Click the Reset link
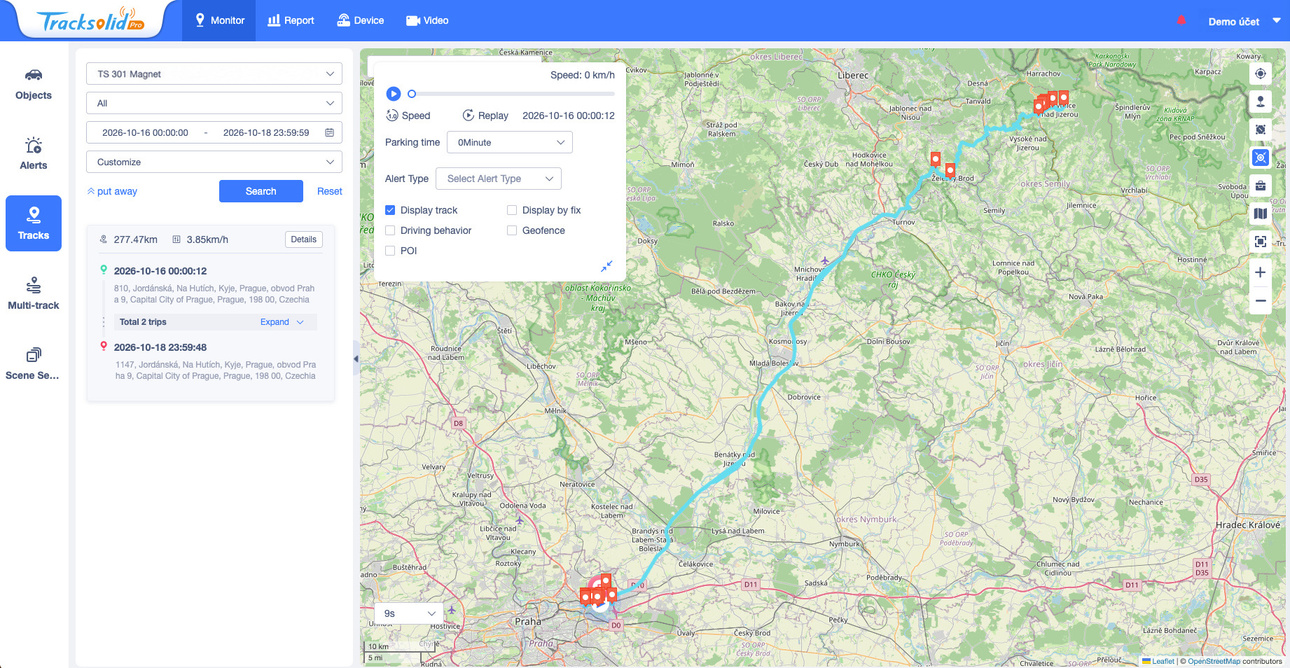 tap(329, 191)
